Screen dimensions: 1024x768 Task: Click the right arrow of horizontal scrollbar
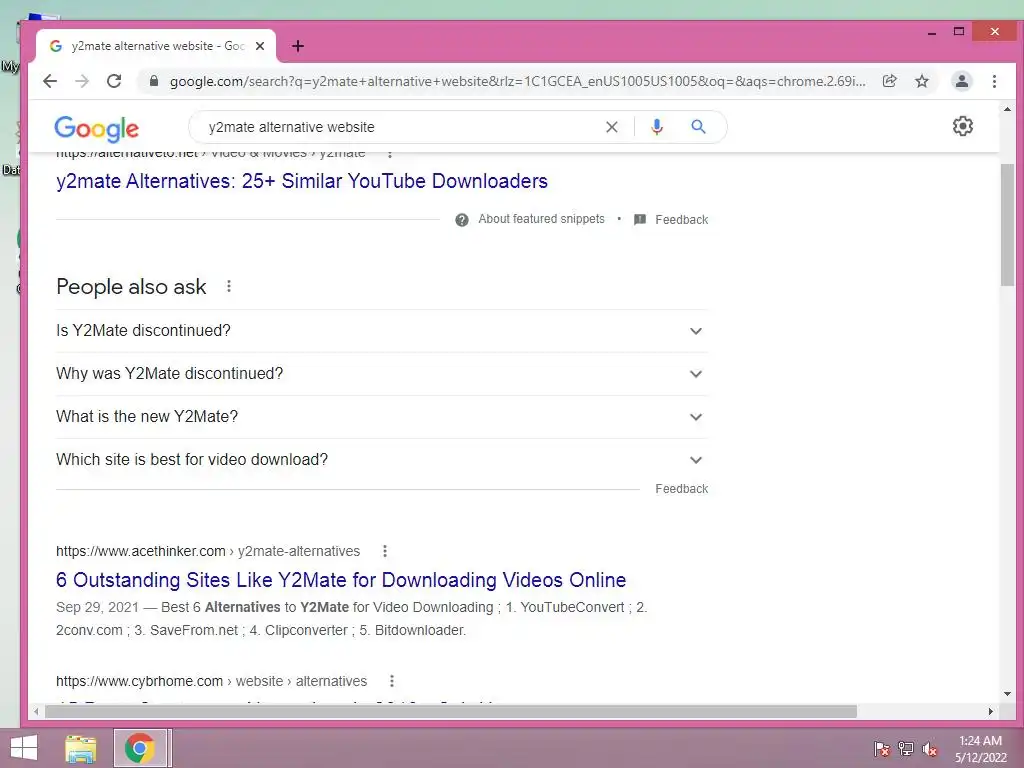[x=991, y=711]
